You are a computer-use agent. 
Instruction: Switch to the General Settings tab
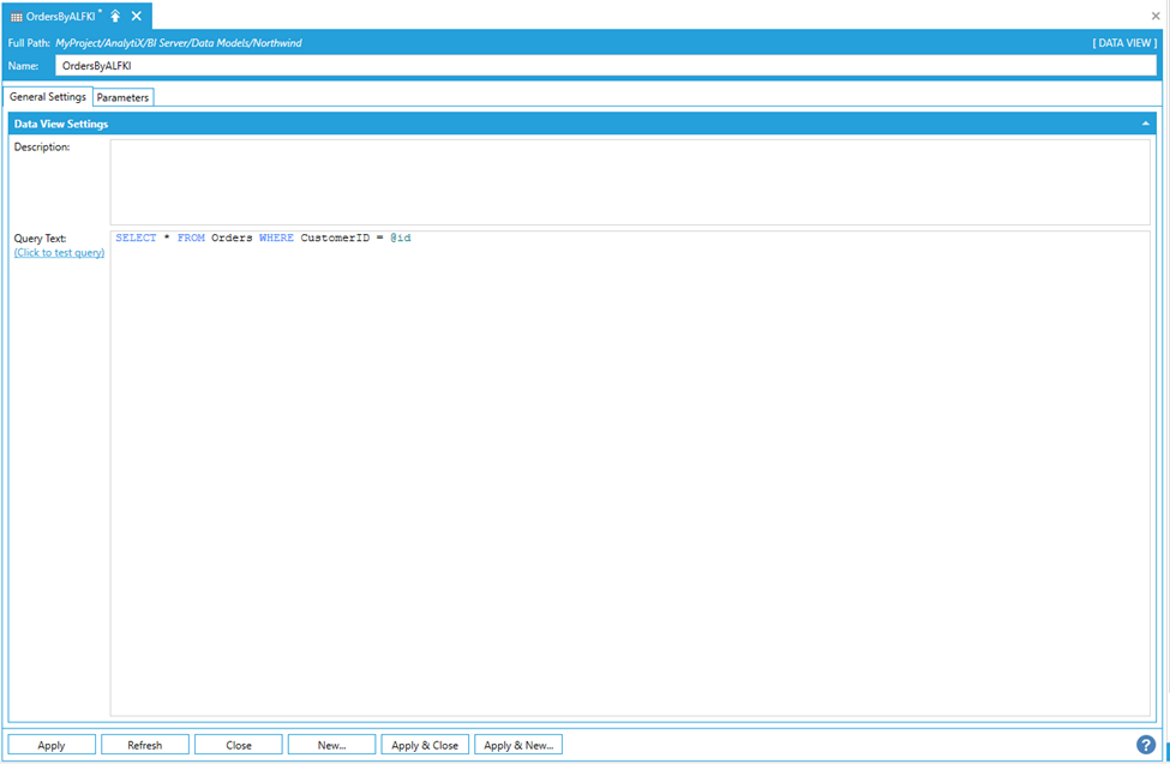tap(48, 97)
